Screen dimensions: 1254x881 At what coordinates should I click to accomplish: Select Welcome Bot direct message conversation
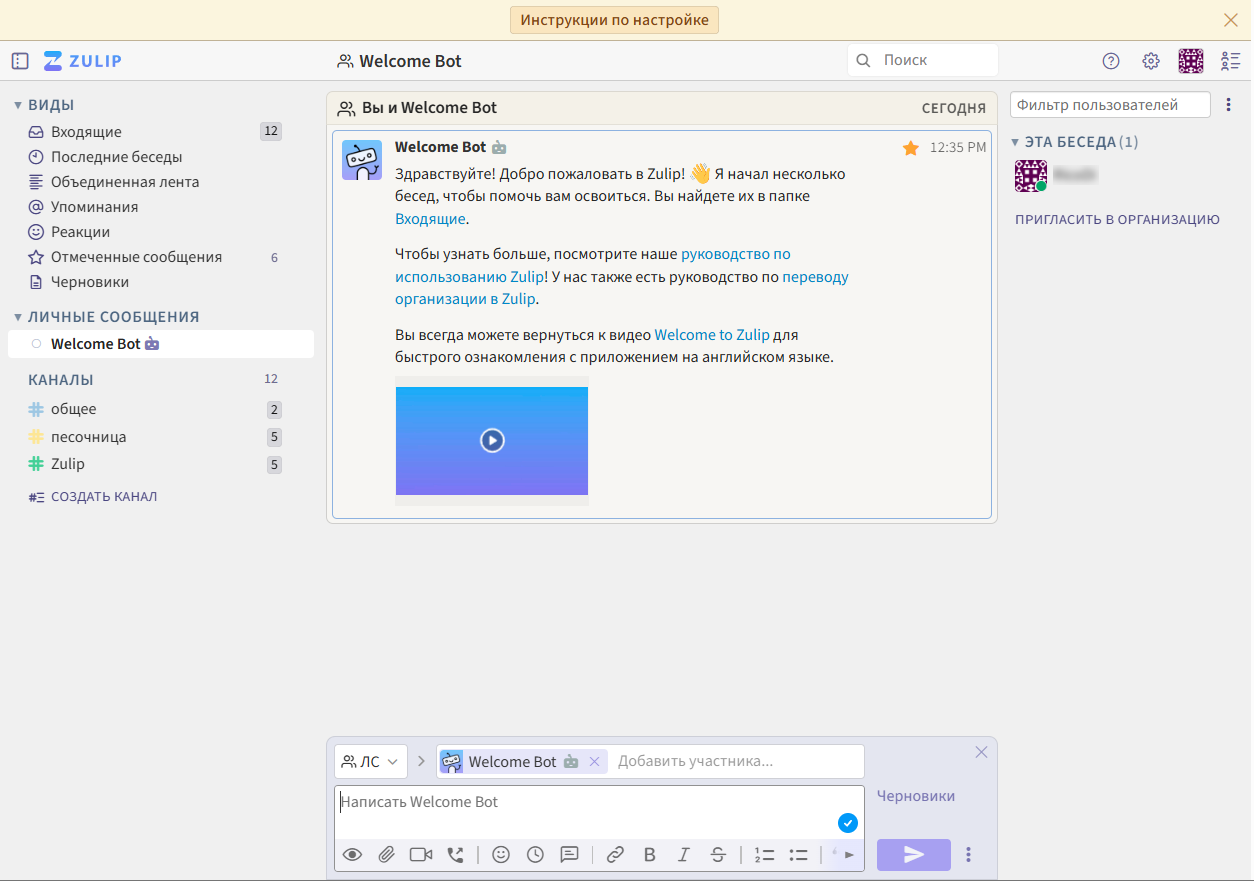pyautogui.click(x=160, y=344)
